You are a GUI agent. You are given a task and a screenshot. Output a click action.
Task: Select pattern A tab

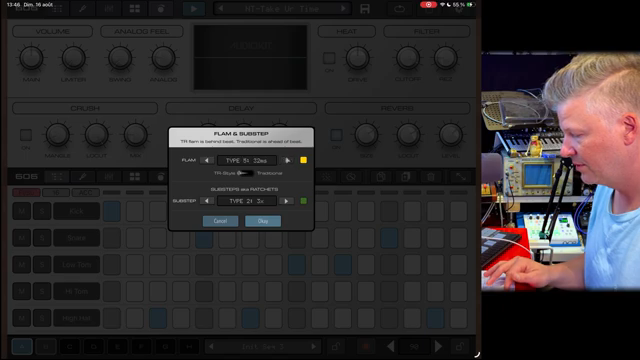[22, 347]
